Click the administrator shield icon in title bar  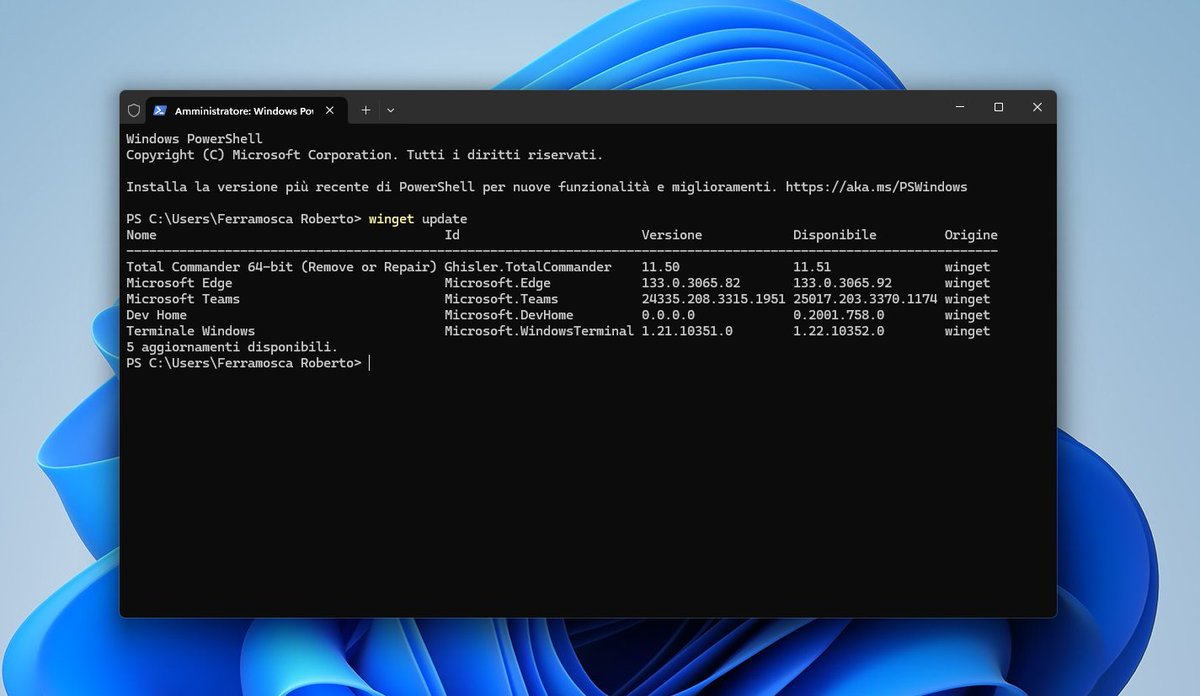[x=134, y=110]
